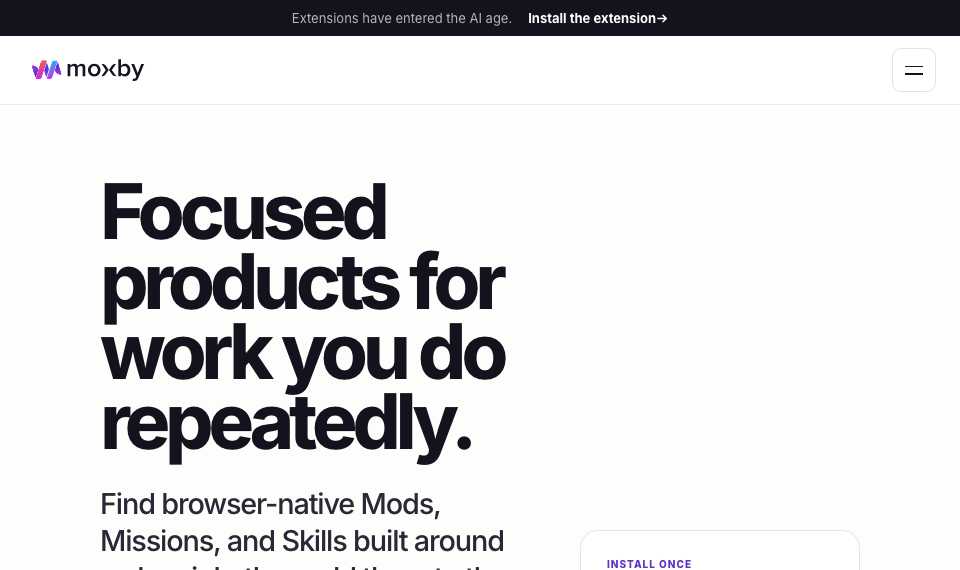Select the Extensions have entered the AI age text
This screenshot has width=960, height=570.
(402, 18)
